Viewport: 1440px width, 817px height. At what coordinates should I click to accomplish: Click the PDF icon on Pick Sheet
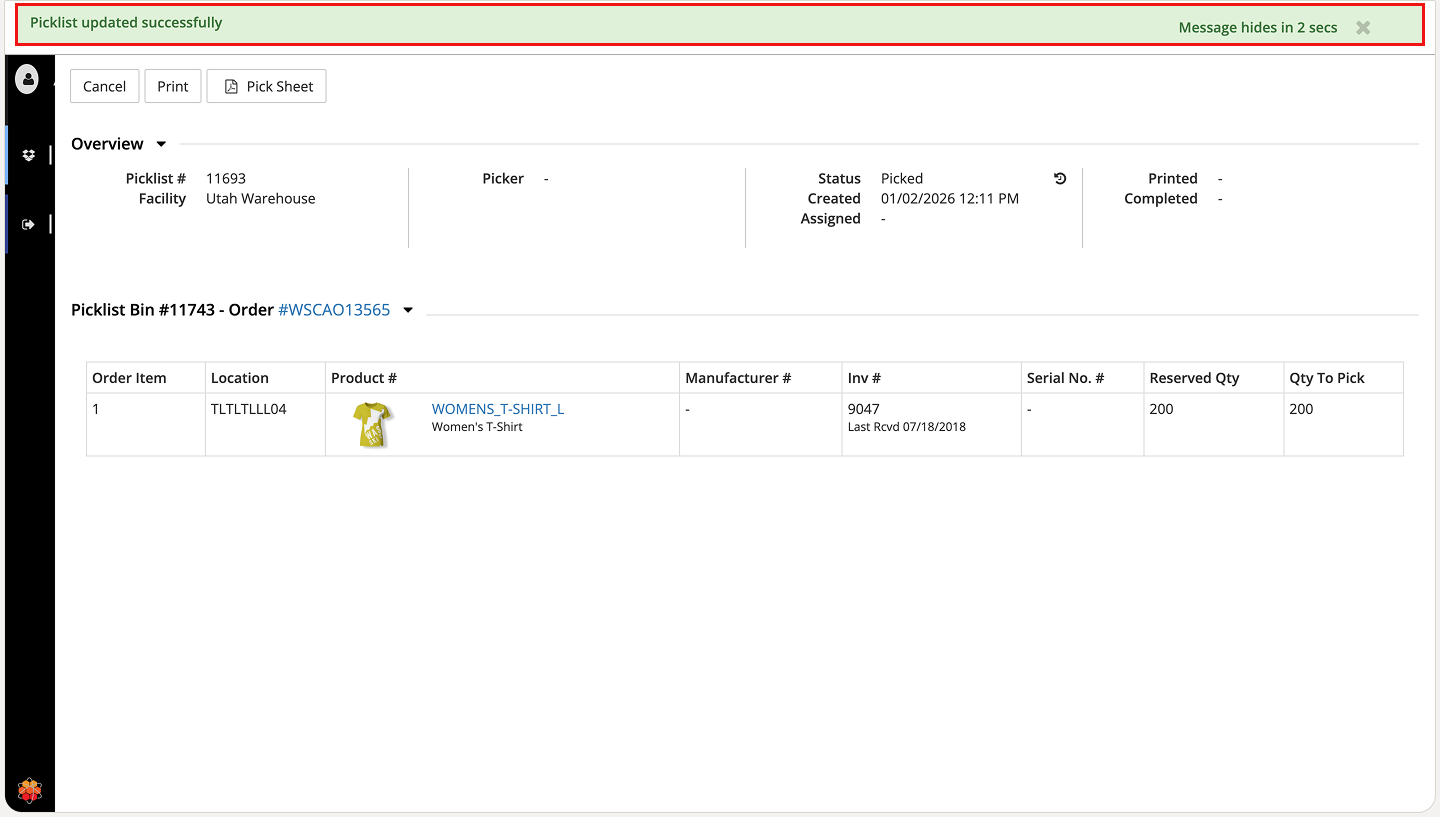pyautogui.click(x=231, y=87)
